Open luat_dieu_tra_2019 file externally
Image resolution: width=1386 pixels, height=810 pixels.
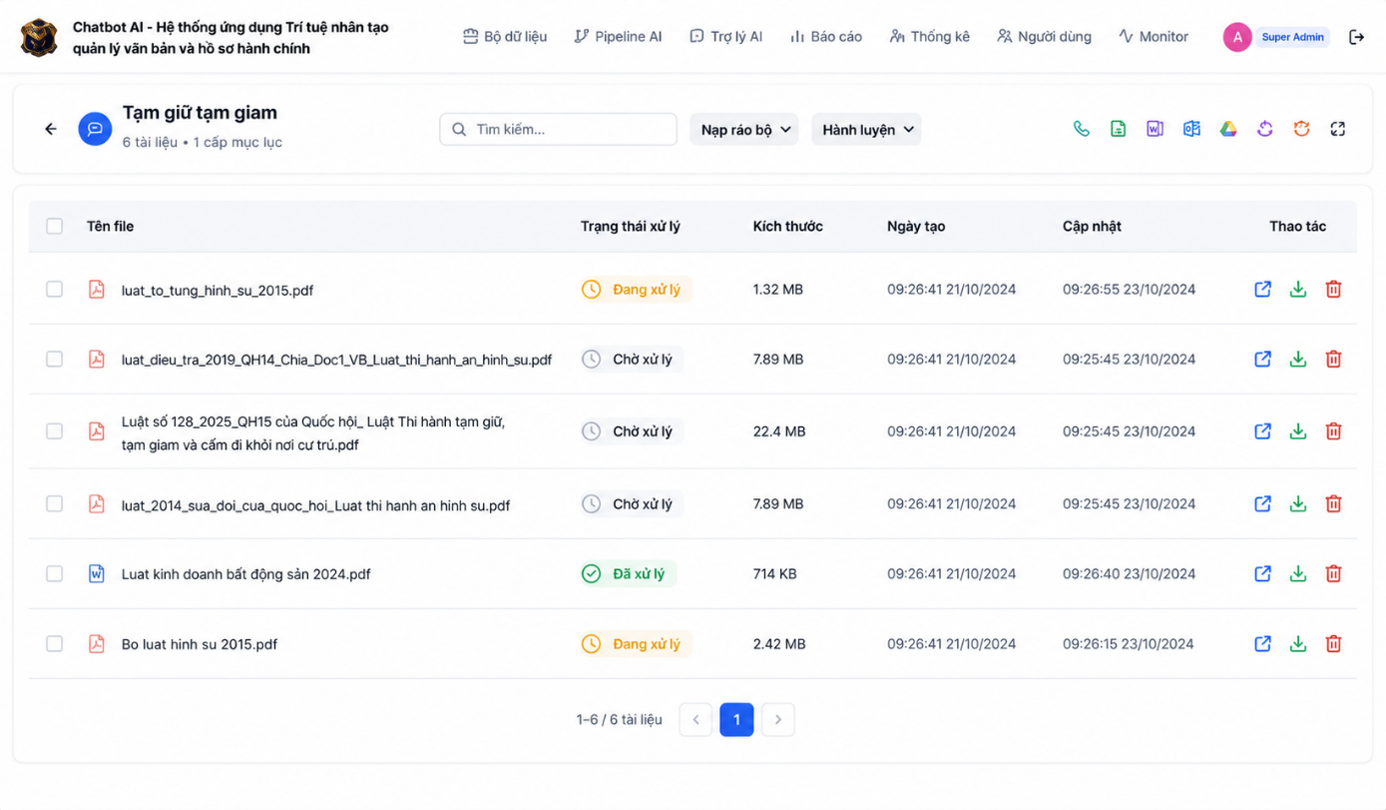tap(1263, 359)
